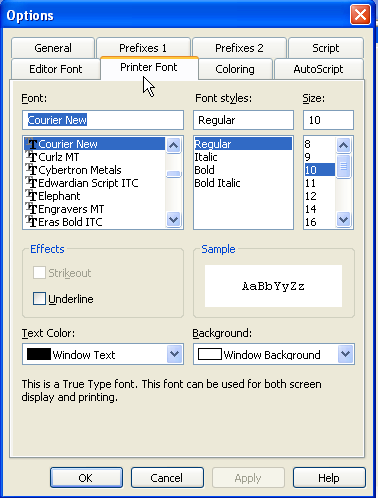Switch to the Coloring tab
Screen dimensions: 378x498
[x=235, y=69]
